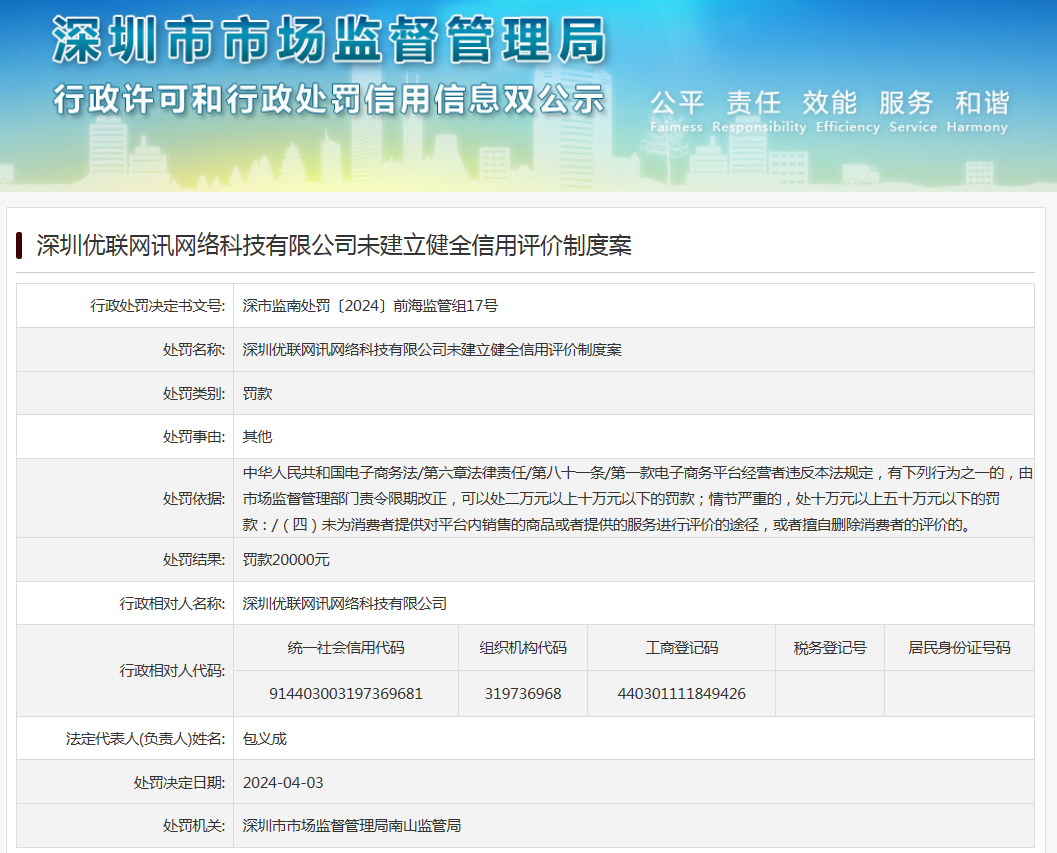This screenshot has width=1057, height=853.
Task: Click the 深圳市市场监督管理局 banner title
Action: 329,42
